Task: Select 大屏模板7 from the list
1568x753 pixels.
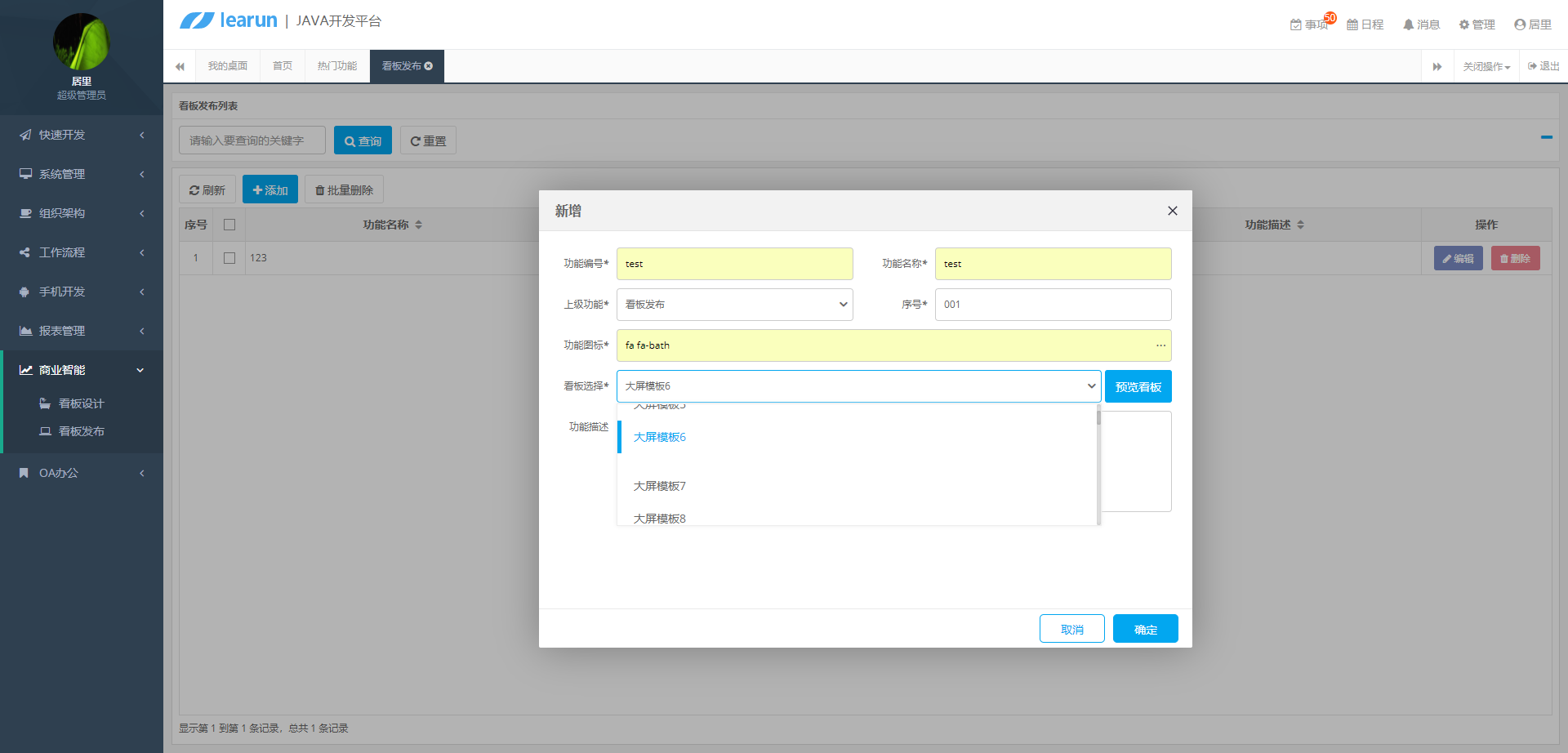Action: click(660, 486)
